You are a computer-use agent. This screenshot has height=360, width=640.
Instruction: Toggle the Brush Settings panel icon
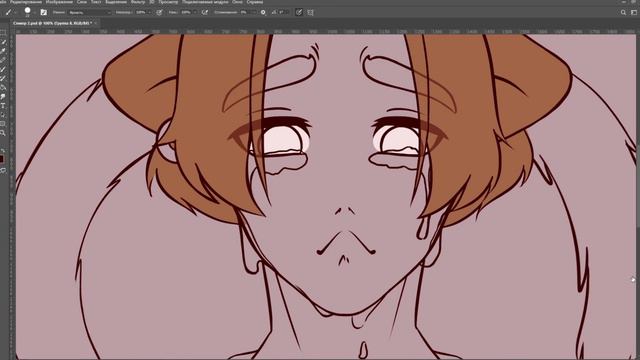point(44,13)
